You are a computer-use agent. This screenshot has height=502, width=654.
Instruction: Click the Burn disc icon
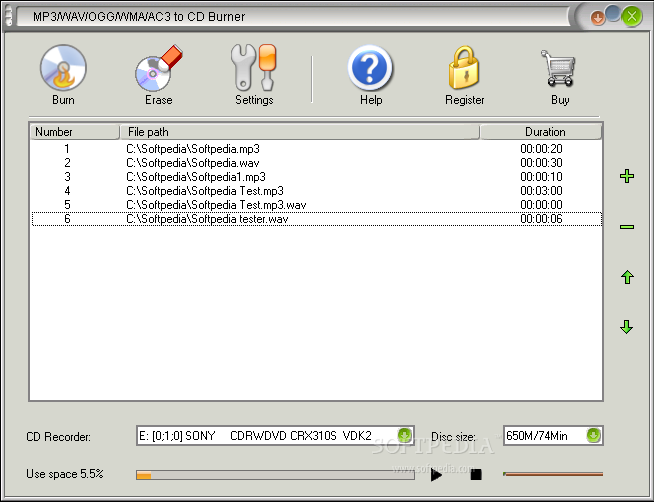point(63,68)
